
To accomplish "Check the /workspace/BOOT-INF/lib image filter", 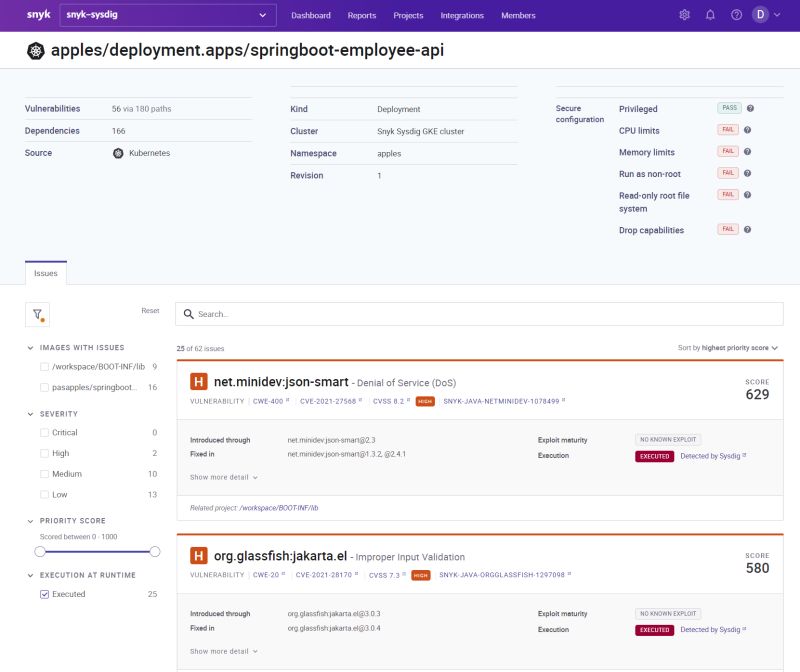I will point(44,367).
